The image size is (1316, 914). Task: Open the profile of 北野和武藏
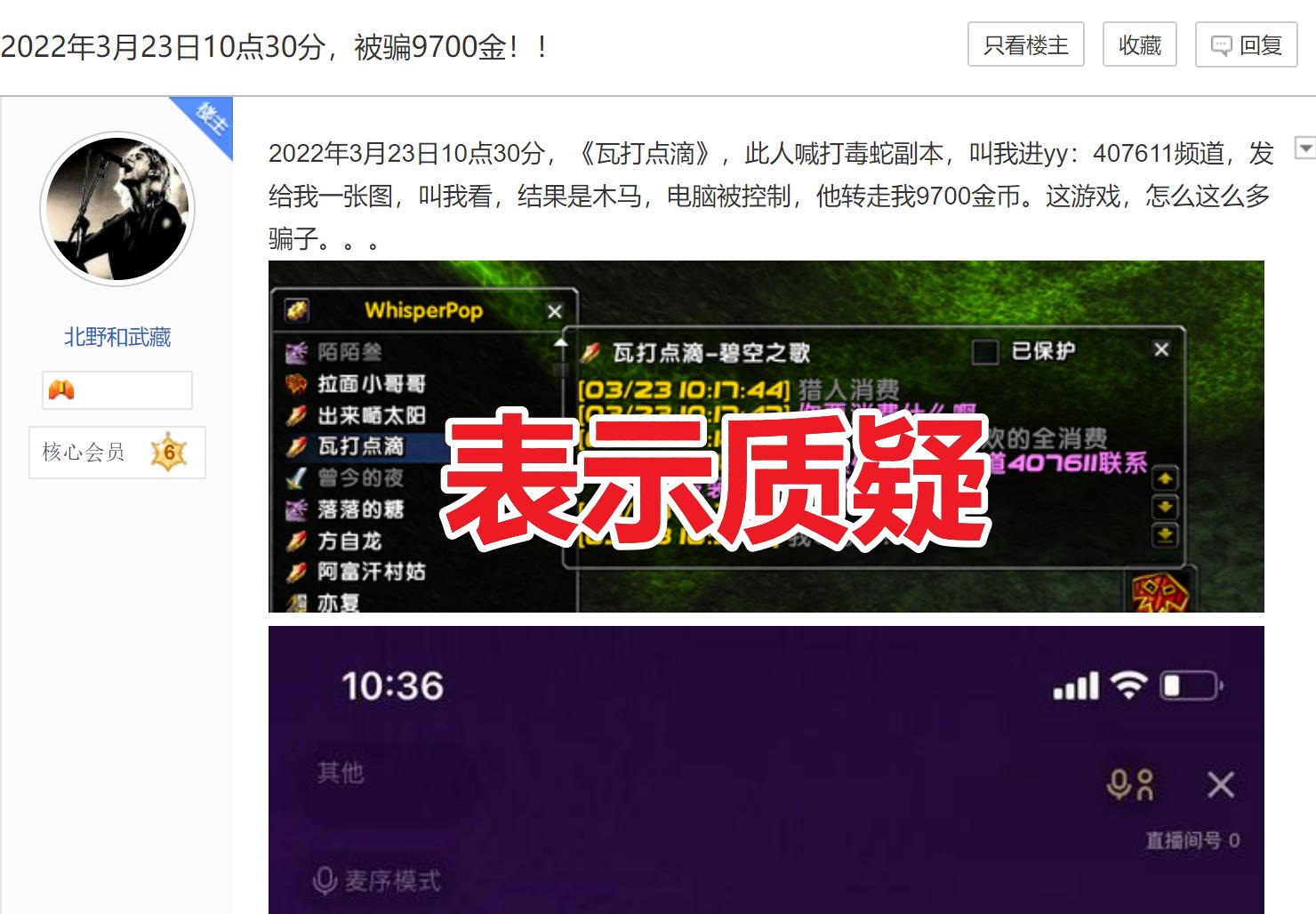click(x=116, y=337)
